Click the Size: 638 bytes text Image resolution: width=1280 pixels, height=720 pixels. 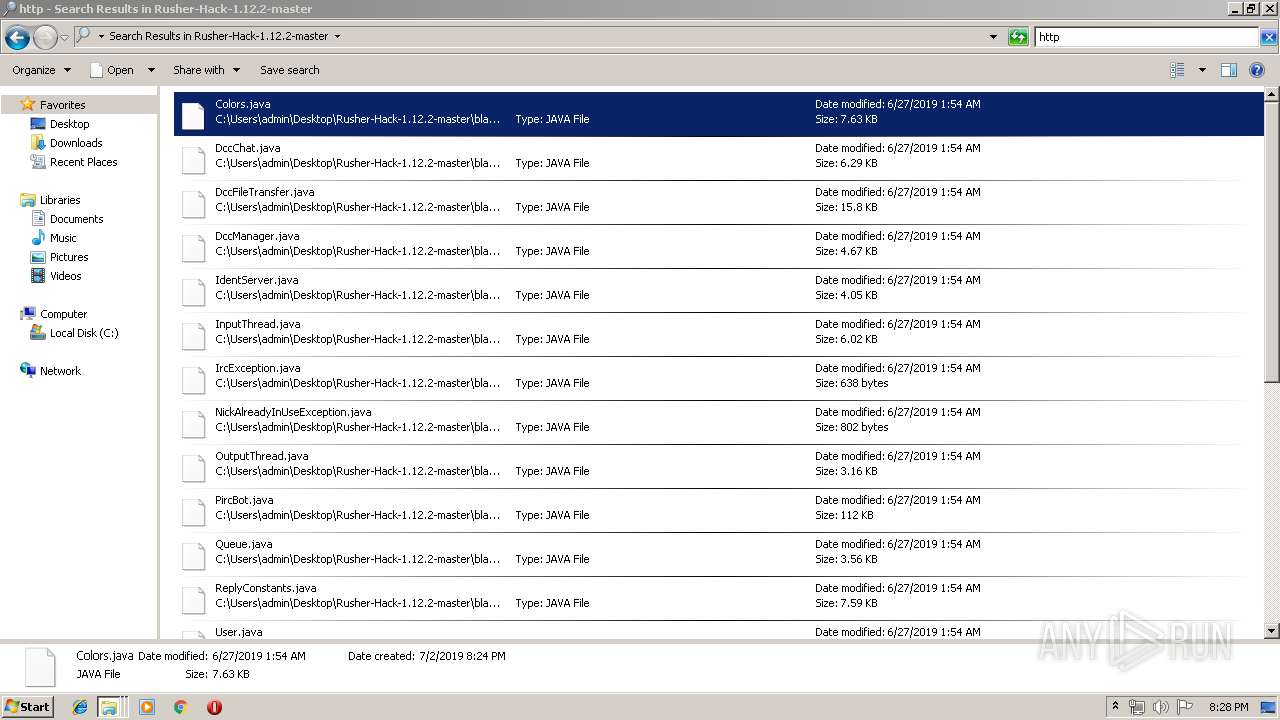point(852,383)
